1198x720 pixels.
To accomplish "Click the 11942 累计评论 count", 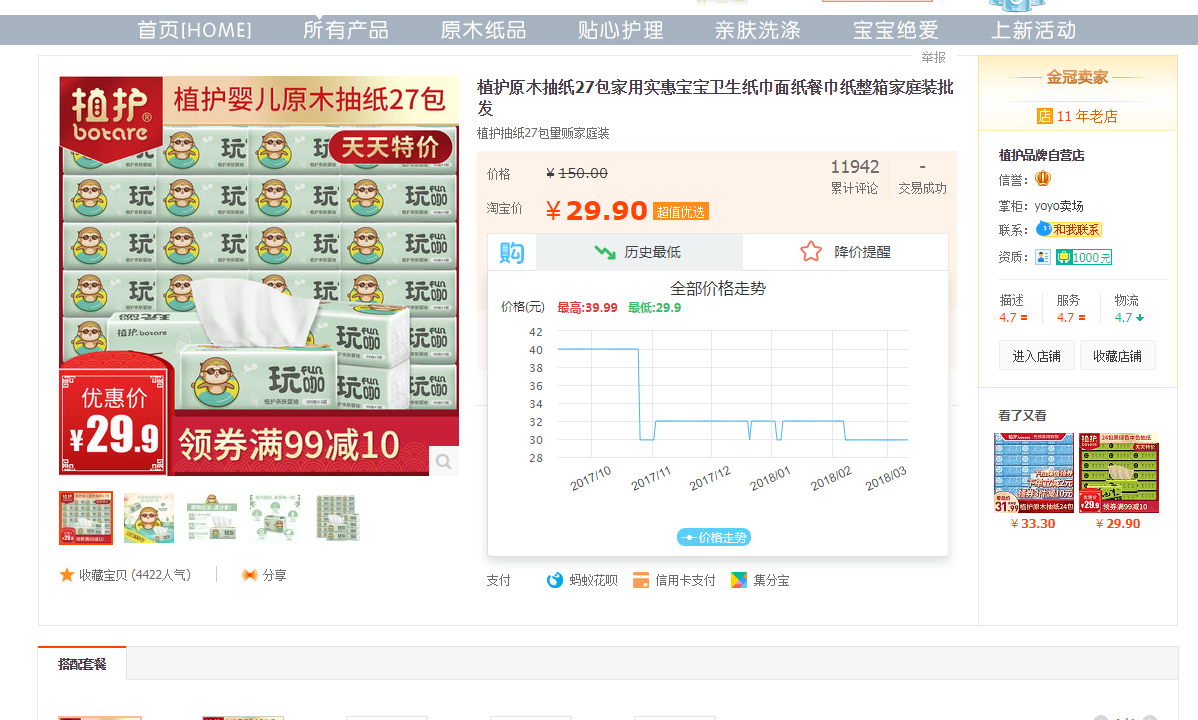I will pos(854,176).
